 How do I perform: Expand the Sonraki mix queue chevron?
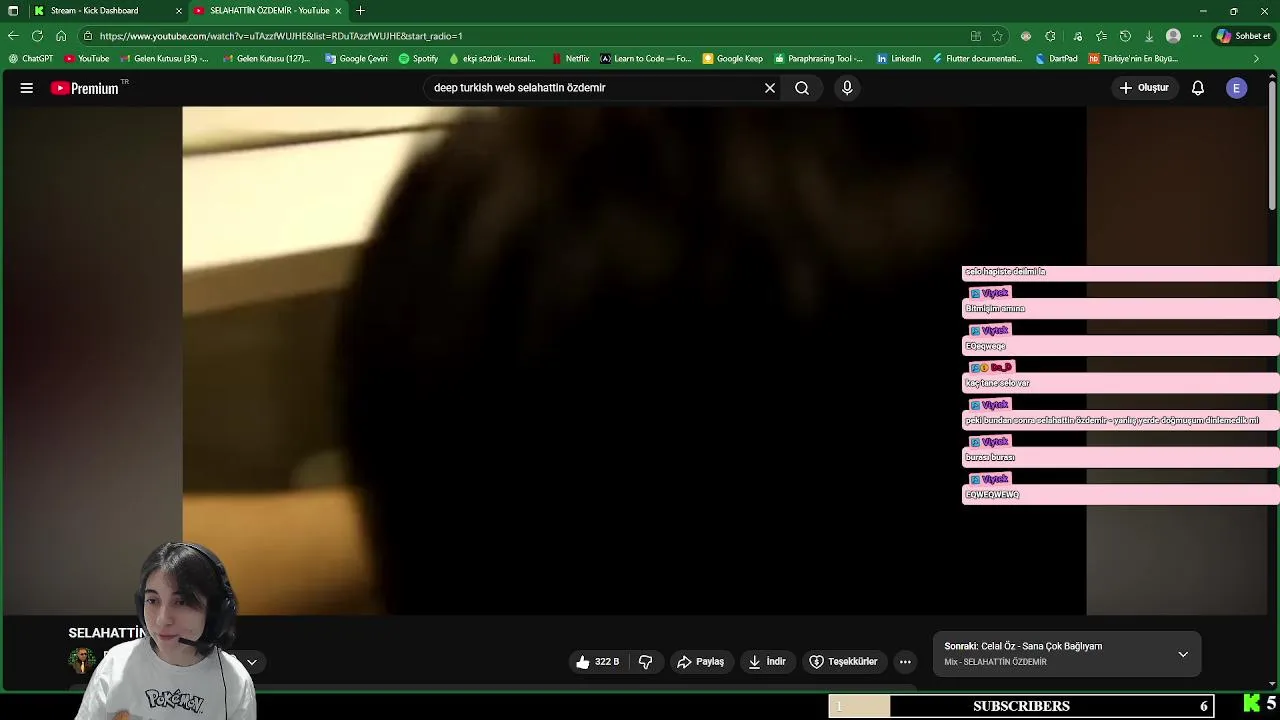tap(1183, 654)
